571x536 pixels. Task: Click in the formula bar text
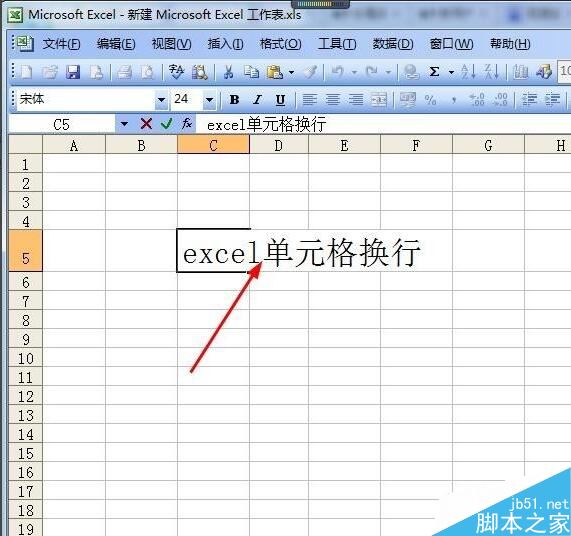tap(266, 125)
